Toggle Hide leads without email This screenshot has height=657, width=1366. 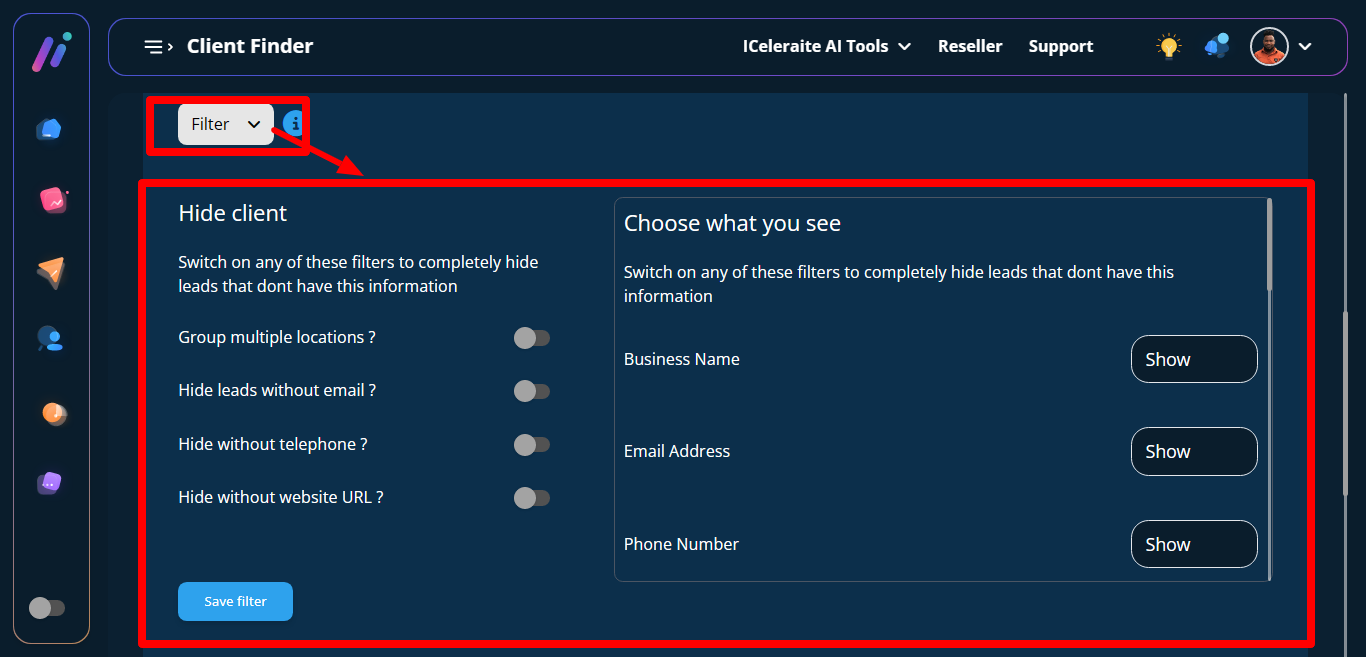tap(531, 391)
